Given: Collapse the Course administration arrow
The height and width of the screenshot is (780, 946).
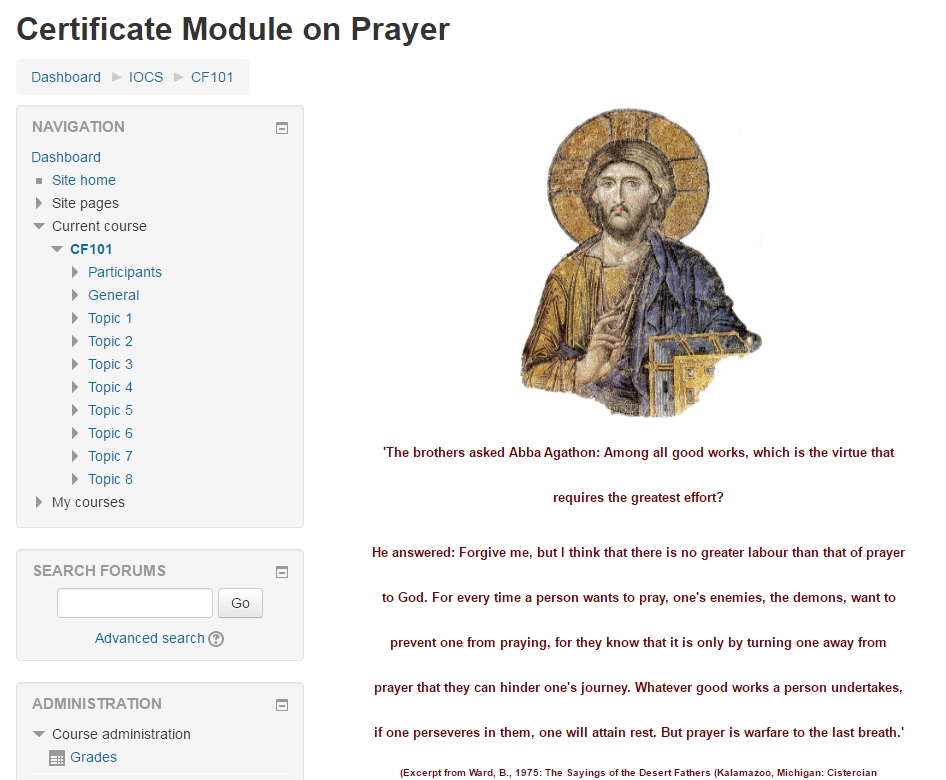Looking at the screenshot, I should (39, 734).
